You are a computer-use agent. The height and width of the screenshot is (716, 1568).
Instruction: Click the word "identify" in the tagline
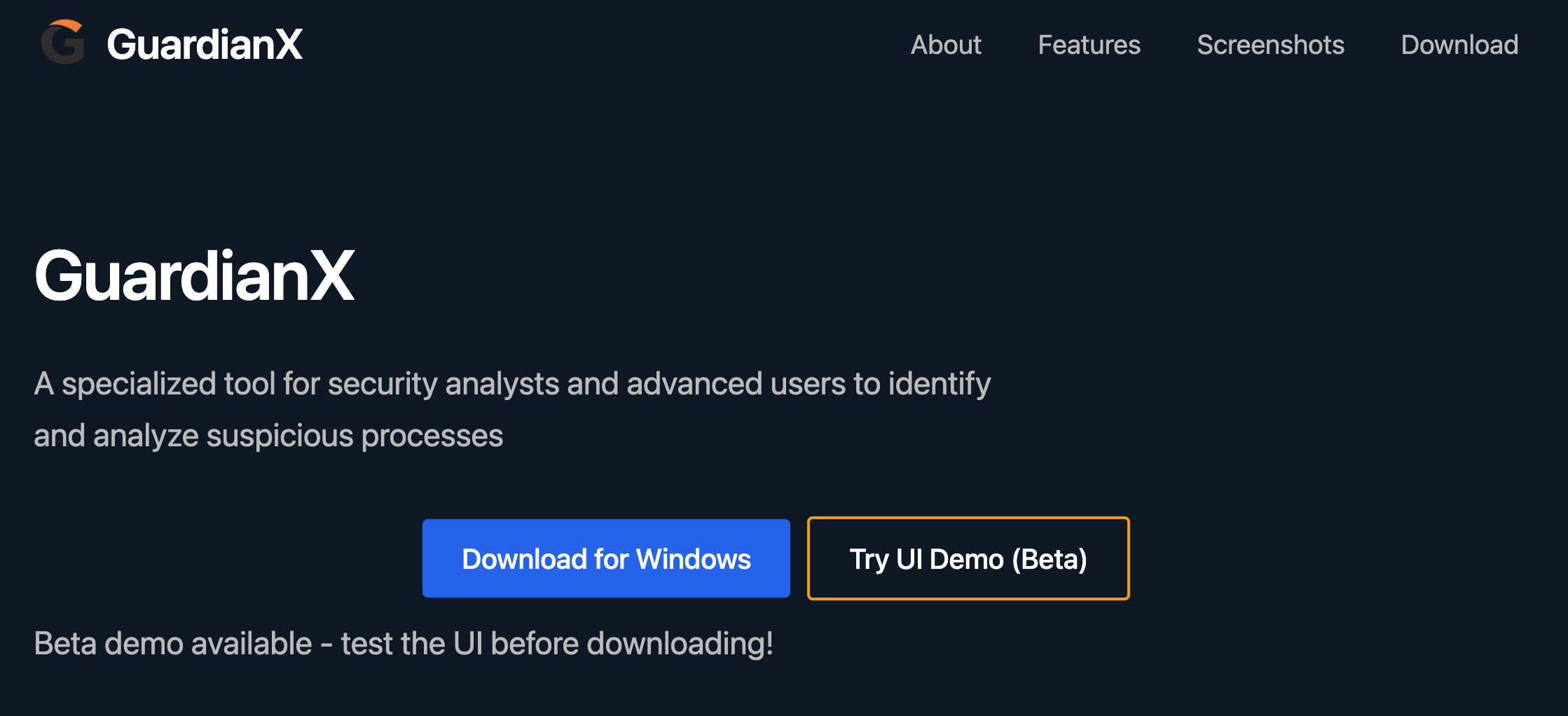pos(940,384)
